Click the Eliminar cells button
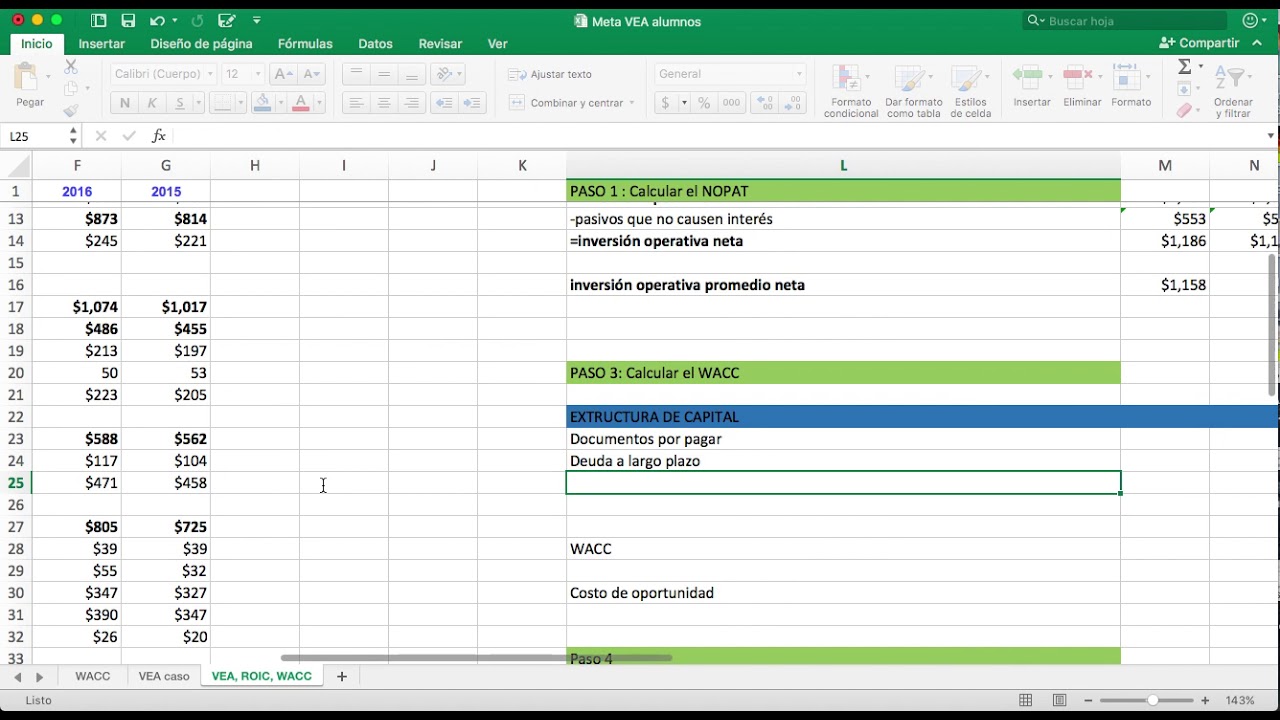Image resolution: width=1280 pixels, height=720 pixels. (x=1082, y=85)
